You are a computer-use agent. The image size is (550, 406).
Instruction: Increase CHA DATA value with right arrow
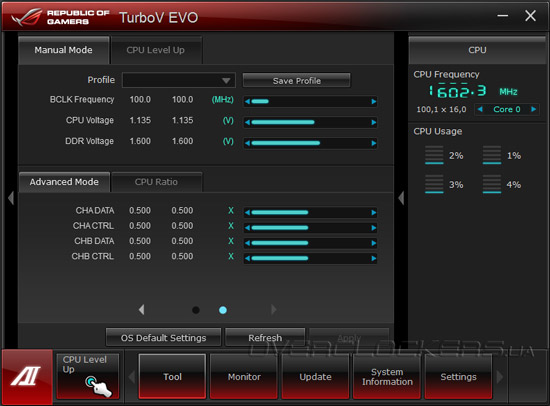[x=374, y=212]
